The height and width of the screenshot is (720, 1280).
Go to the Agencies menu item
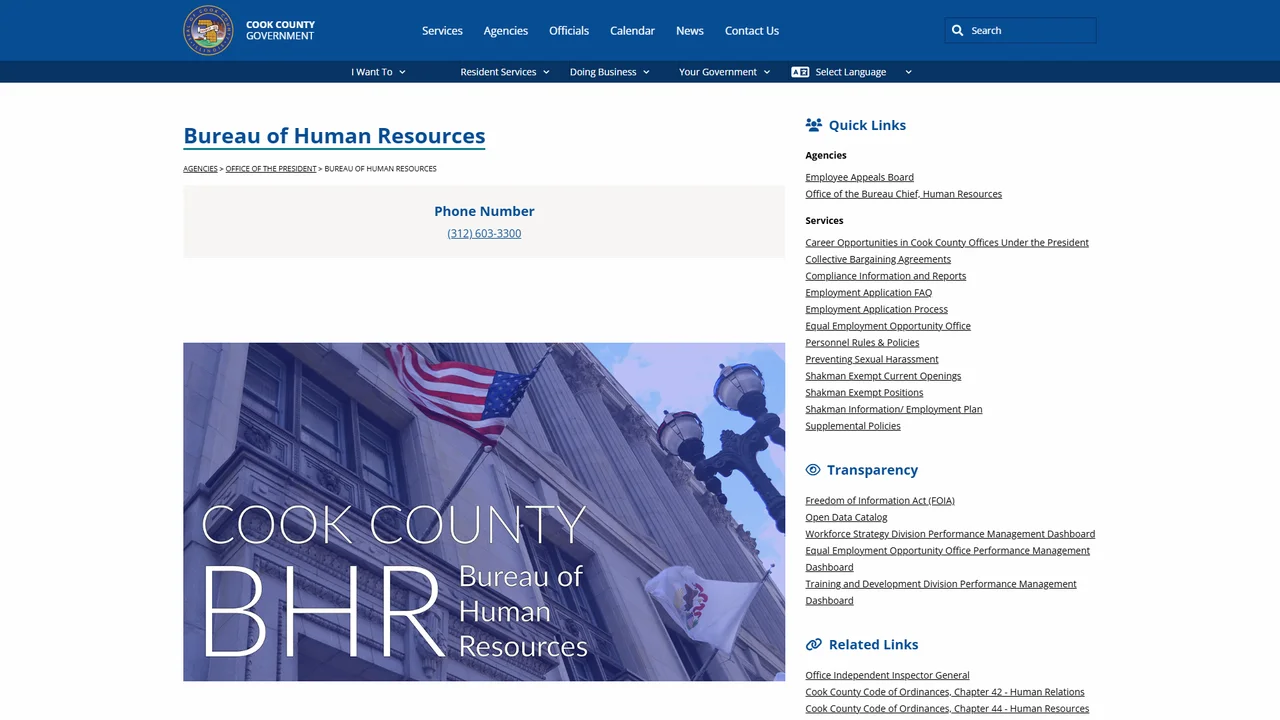pos(506,30)
